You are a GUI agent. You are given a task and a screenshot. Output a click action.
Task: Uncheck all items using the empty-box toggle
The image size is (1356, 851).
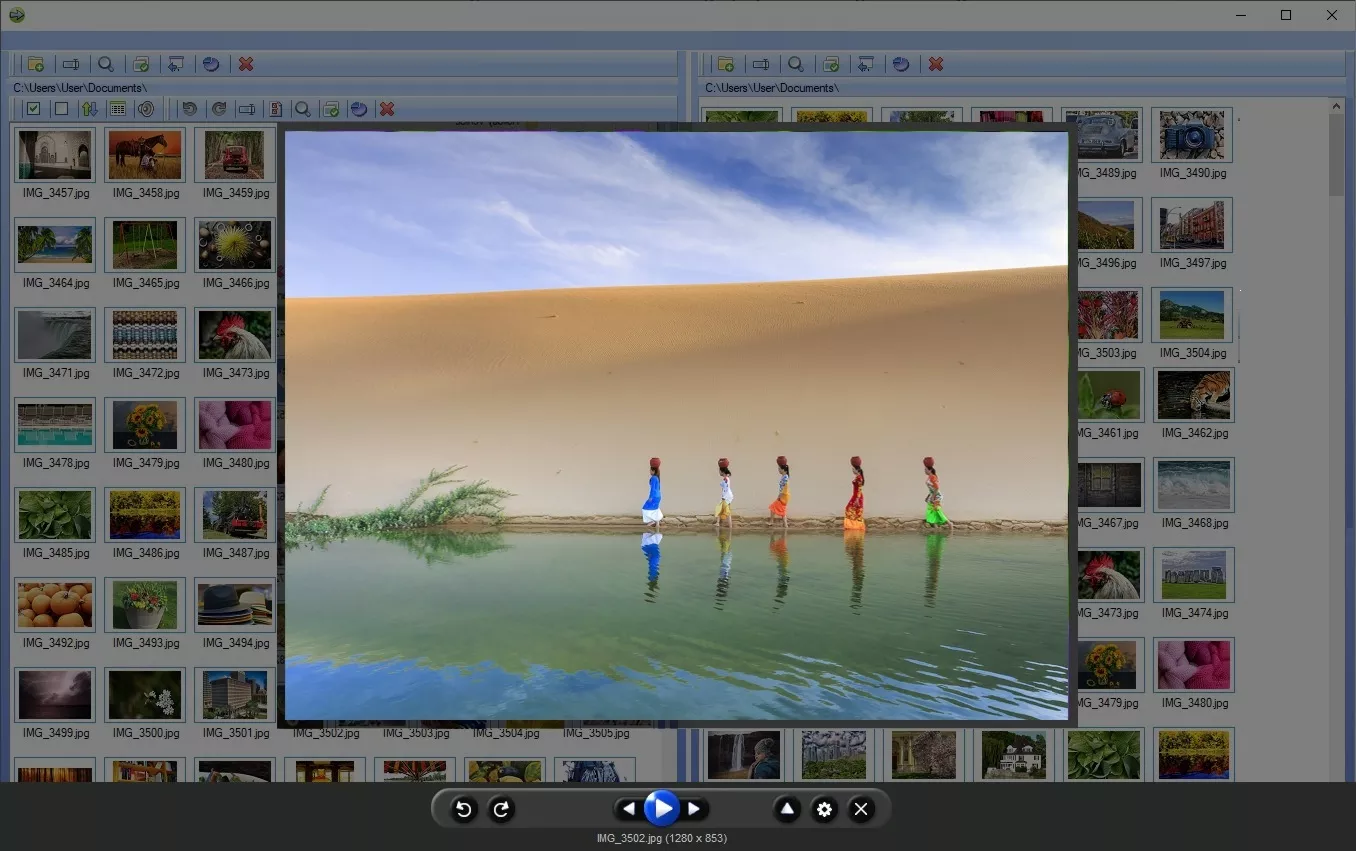[x=60, y=108]
